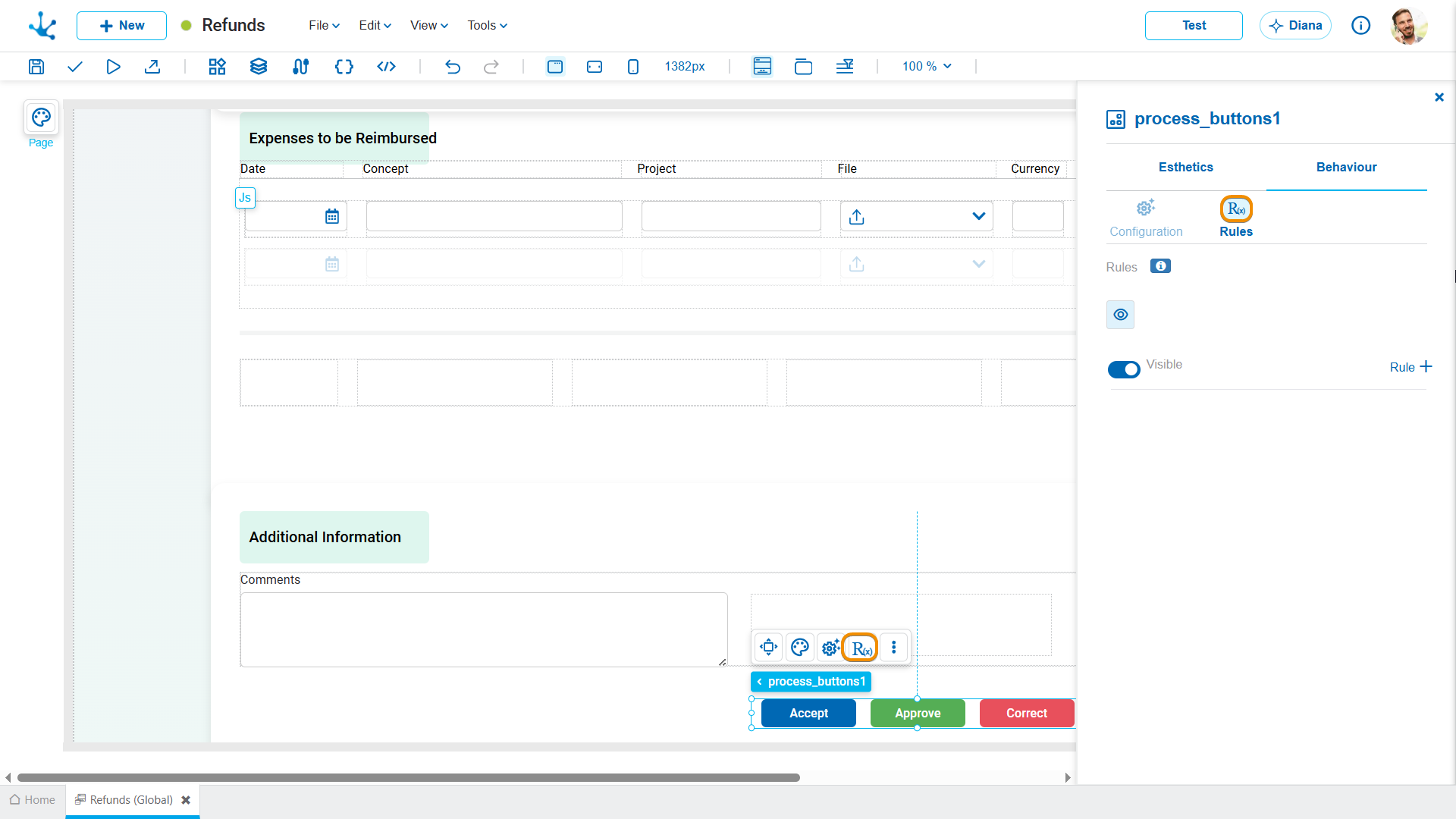The image size is (1456, 819).
Task: Switch to the Esthetics tab
Action: click(x=1185, y=168)
